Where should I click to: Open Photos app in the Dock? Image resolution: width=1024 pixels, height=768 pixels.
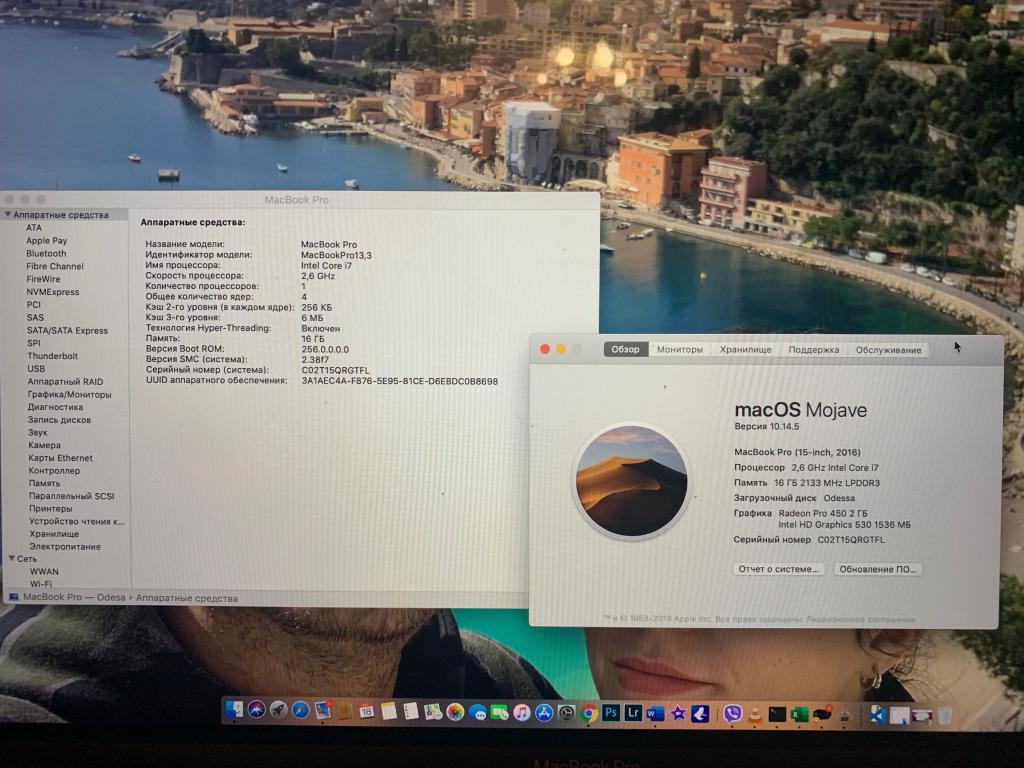coord(455,712)
